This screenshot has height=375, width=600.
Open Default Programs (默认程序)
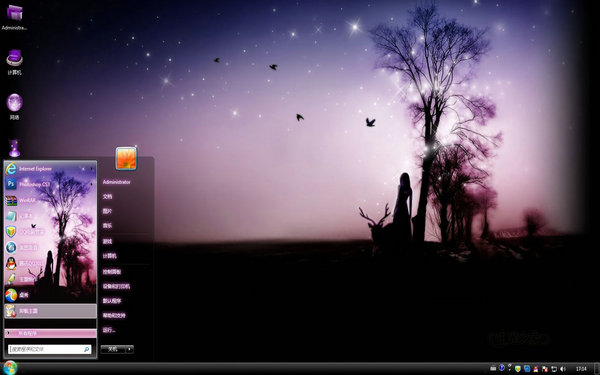112,301
